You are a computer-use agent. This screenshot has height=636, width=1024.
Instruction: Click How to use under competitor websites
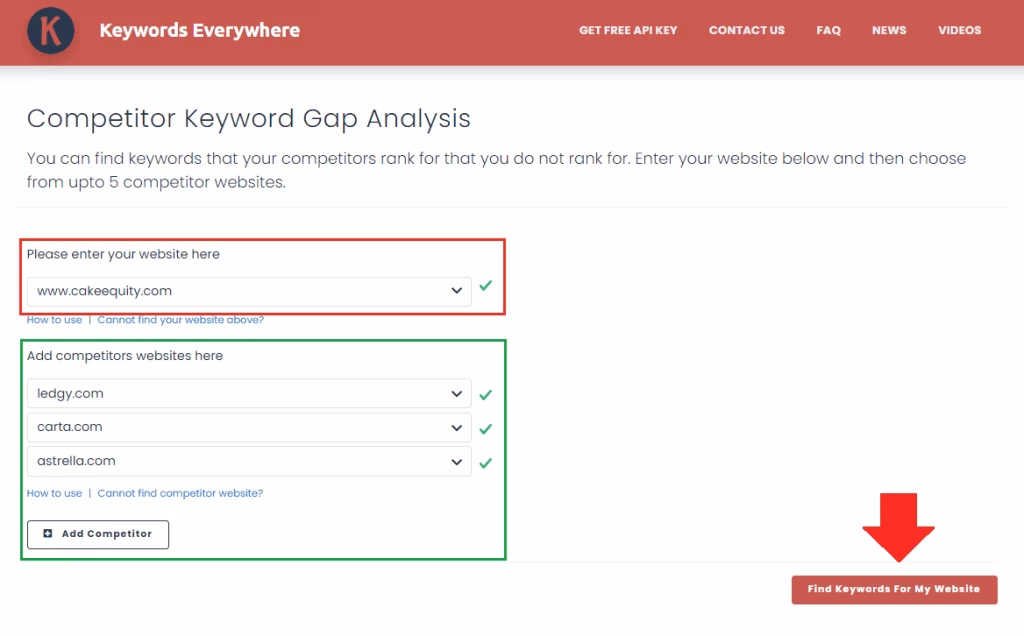tap(54, 493)
